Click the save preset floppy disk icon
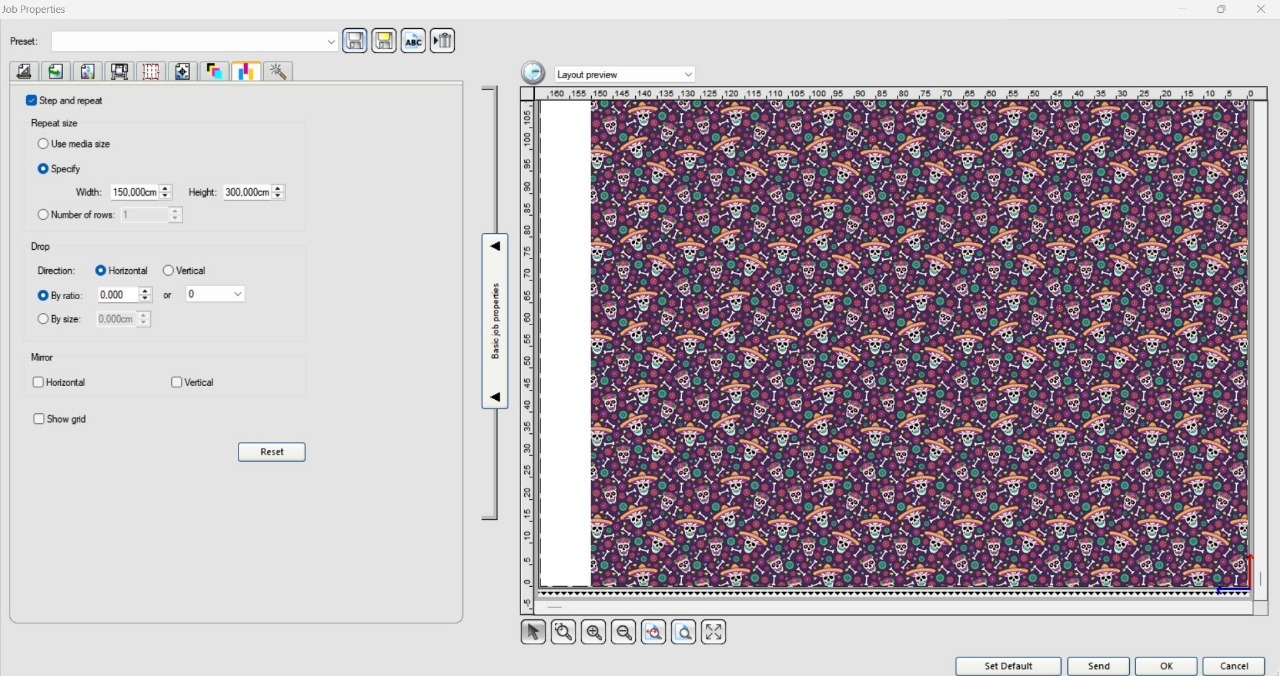 pos(355,41)
